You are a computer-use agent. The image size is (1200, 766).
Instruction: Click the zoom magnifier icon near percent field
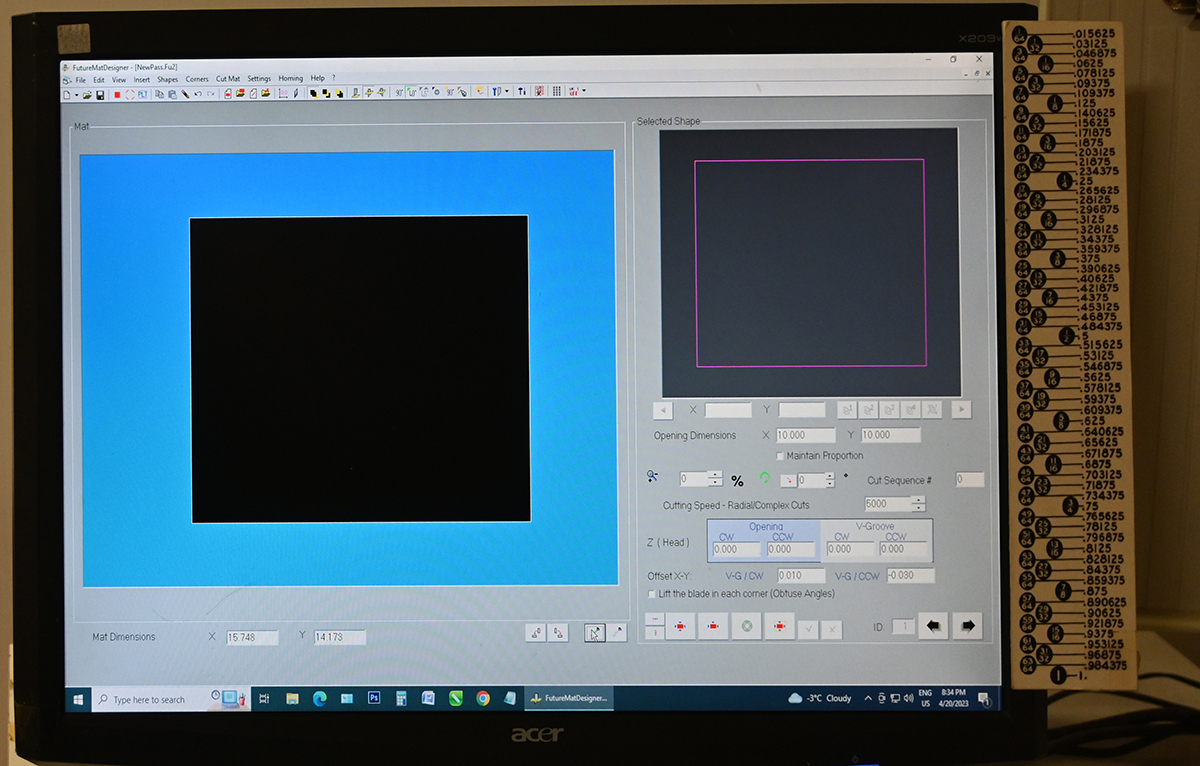coord(652,476)
